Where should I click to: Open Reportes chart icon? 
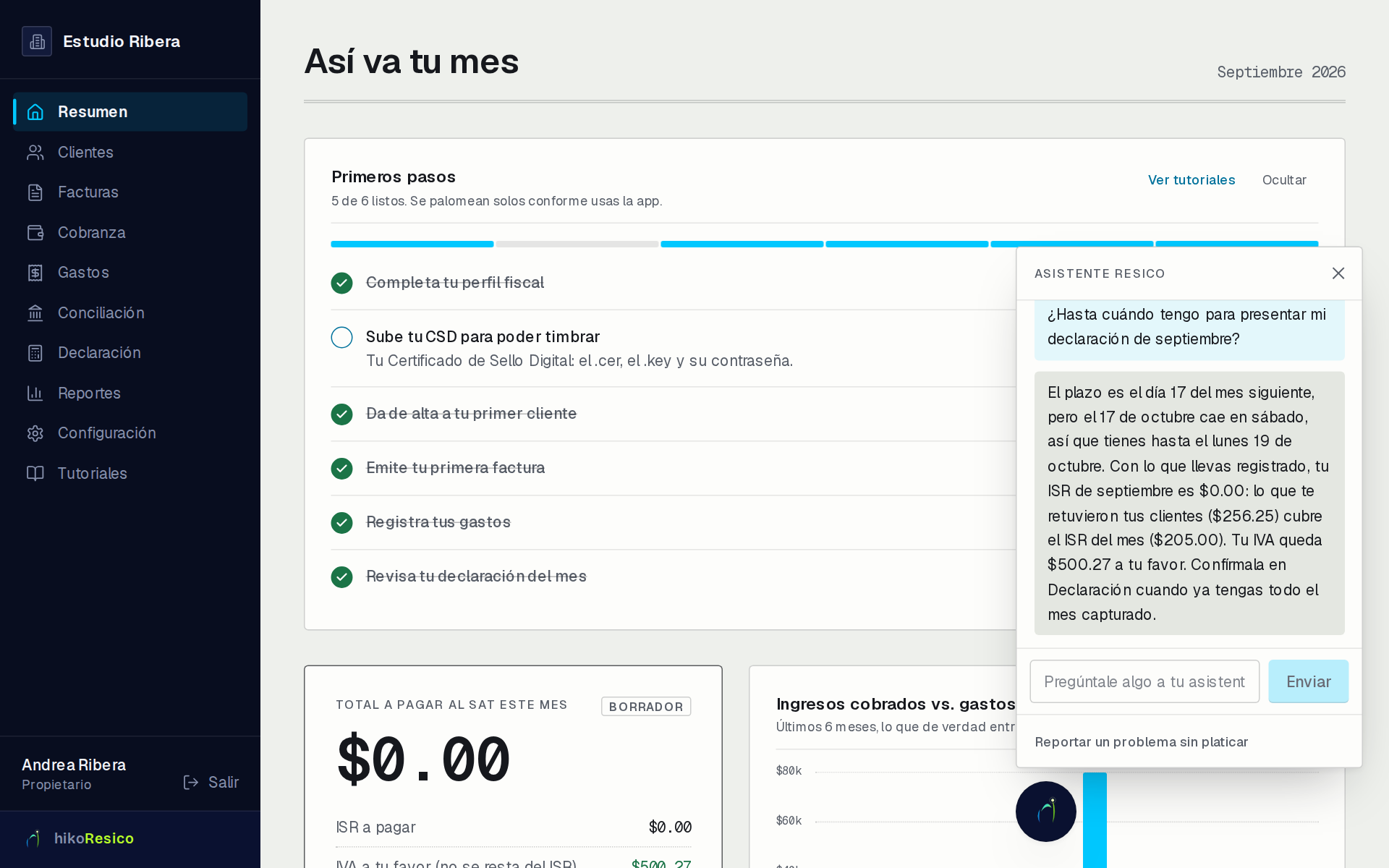point(35,393)
